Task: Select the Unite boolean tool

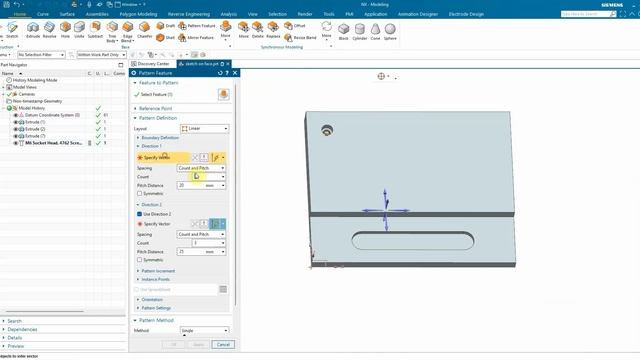Action: point(79,31)
